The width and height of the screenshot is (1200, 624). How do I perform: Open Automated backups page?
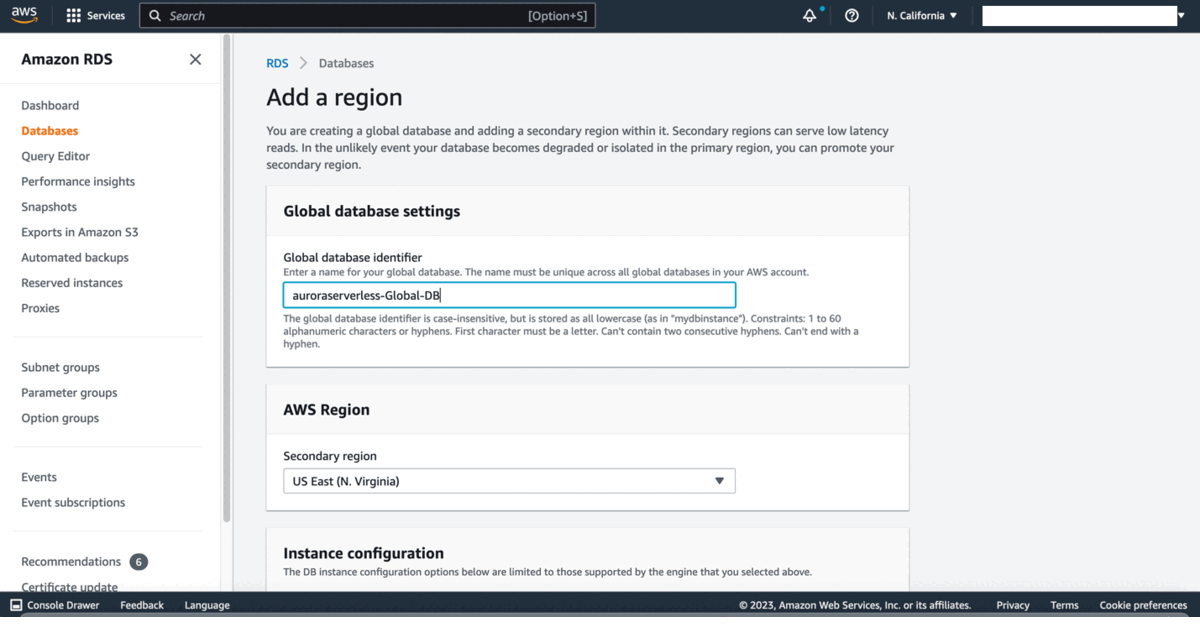(x=75, y=257)
